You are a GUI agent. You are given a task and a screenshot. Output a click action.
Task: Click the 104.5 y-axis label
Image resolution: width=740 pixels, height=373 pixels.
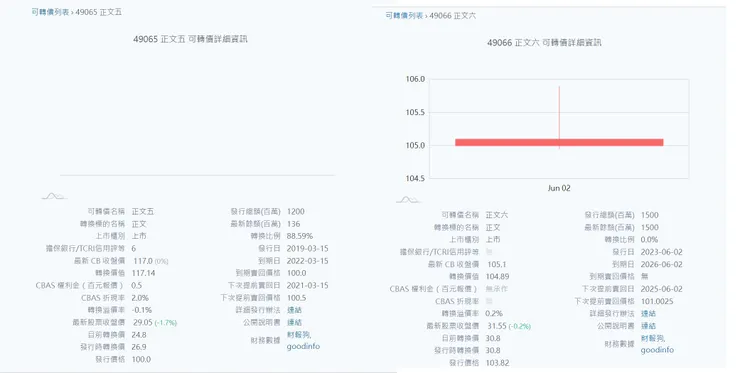415,178
